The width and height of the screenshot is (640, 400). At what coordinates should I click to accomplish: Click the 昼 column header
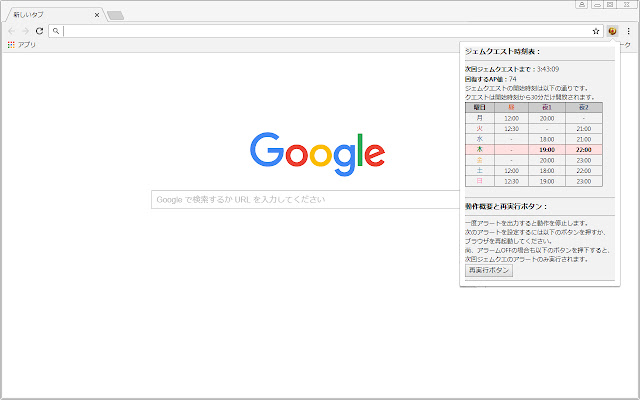pos(511,107)
